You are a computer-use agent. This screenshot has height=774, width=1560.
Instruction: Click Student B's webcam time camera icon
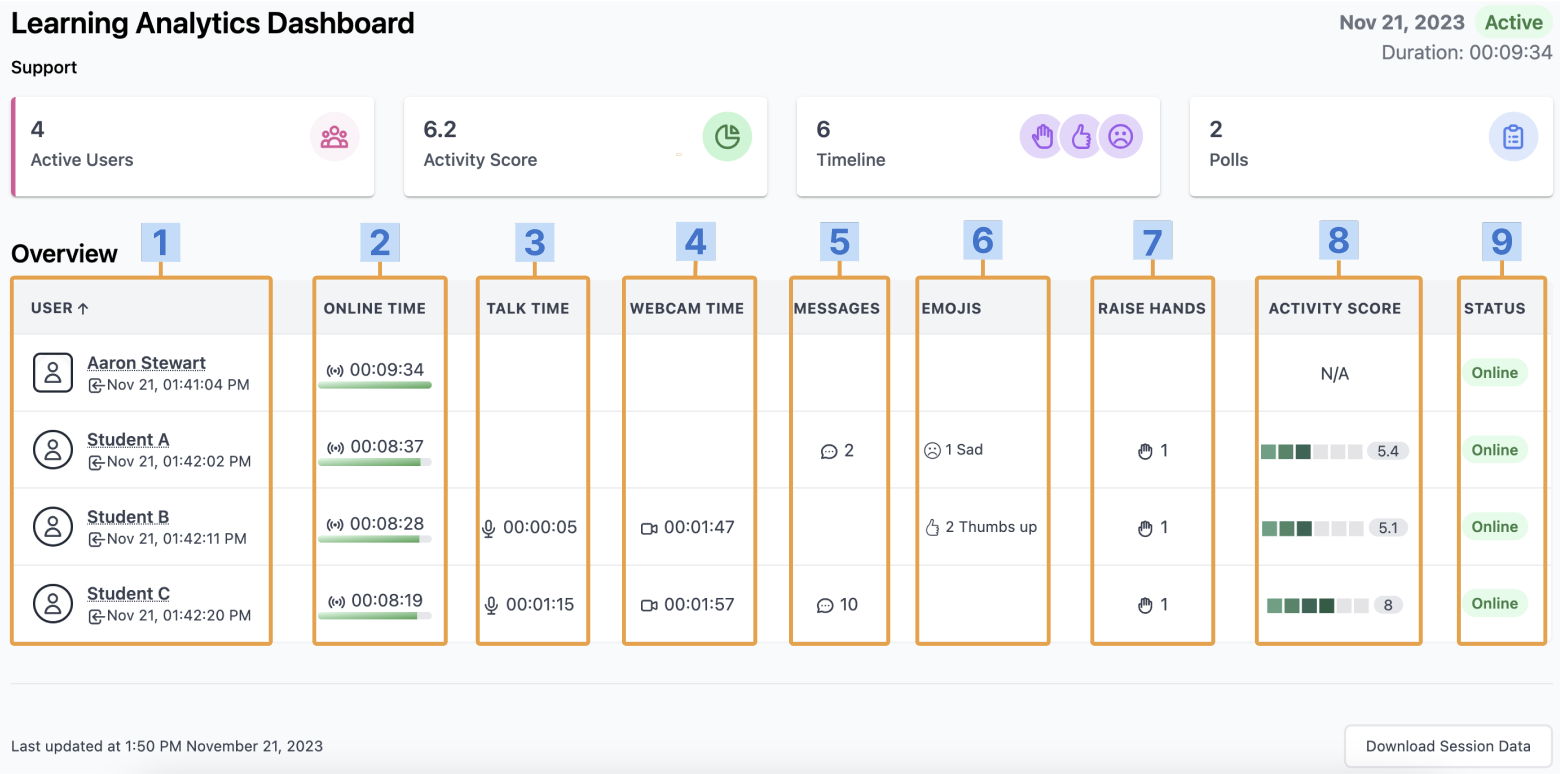649,528
